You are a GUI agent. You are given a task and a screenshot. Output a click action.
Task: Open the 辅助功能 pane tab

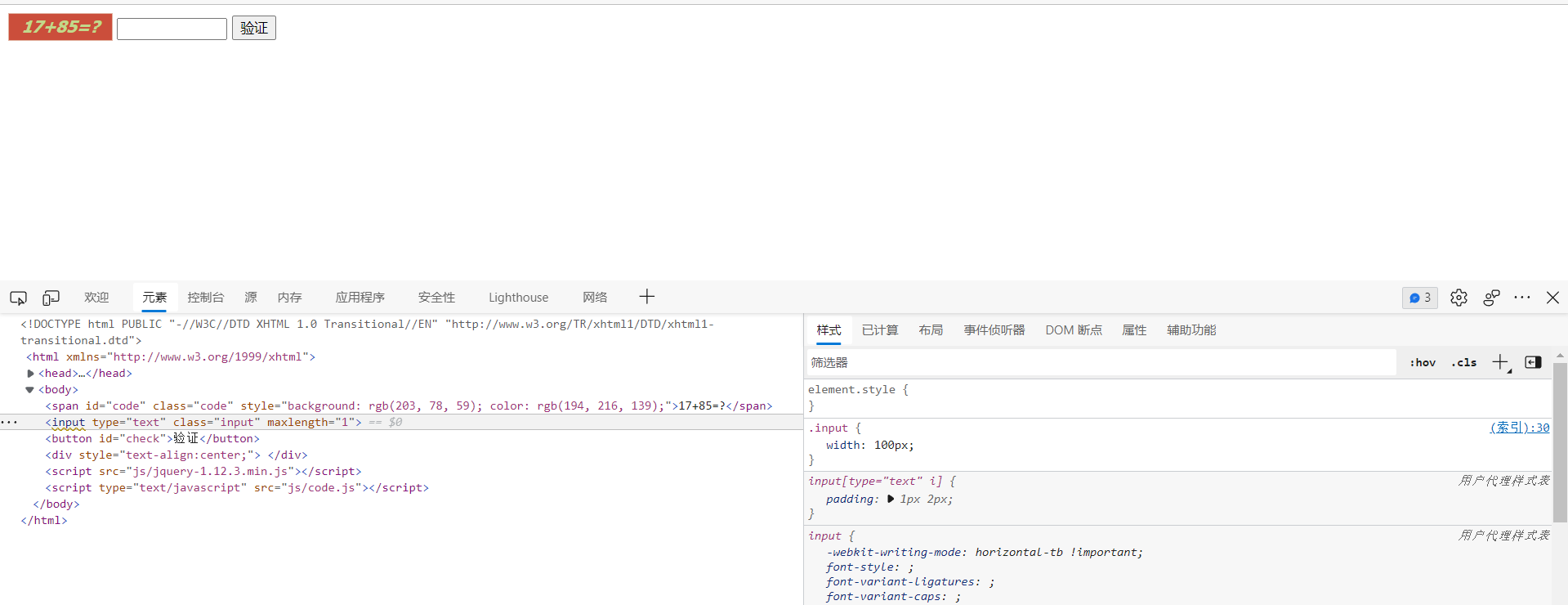coord(1191,330)
